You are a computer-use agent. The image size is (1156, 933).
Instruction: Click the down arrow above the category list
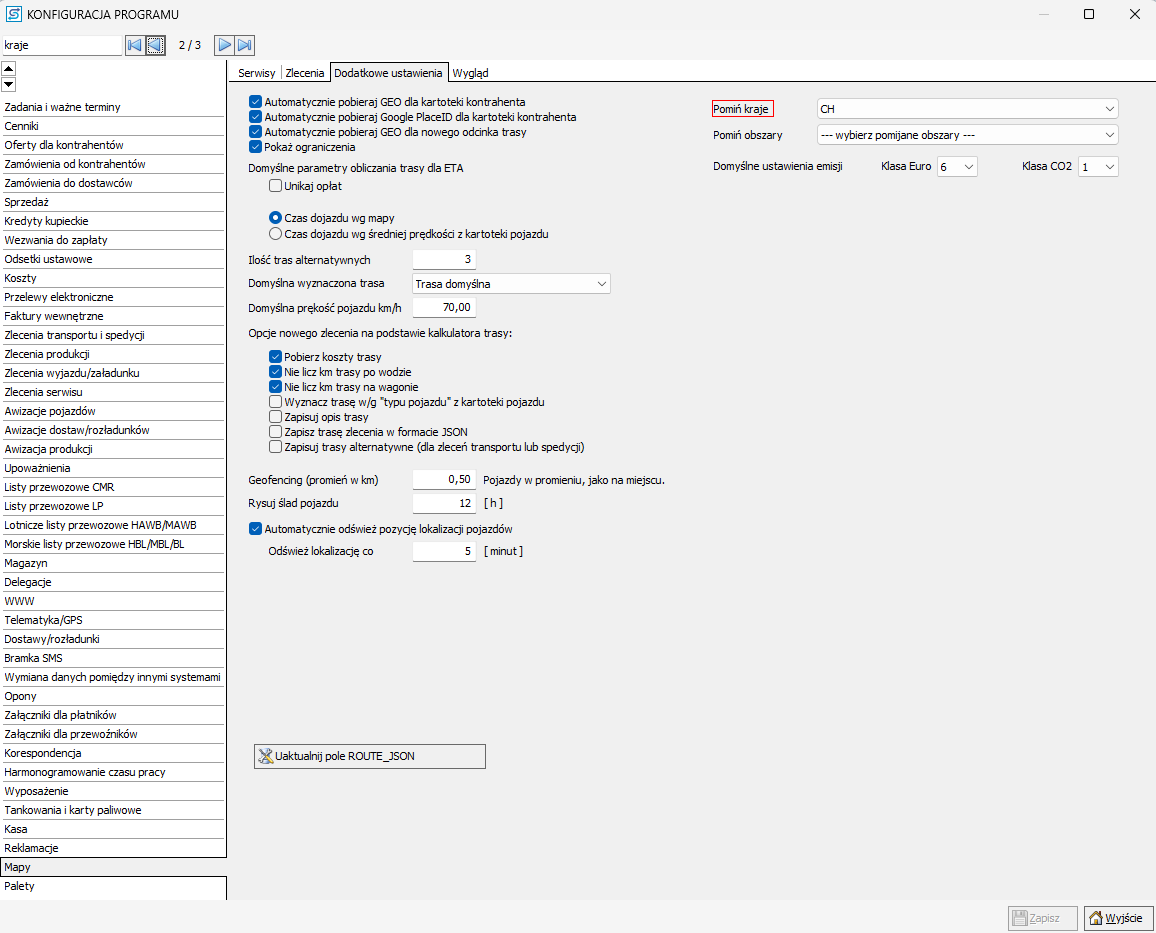point(9,84)
